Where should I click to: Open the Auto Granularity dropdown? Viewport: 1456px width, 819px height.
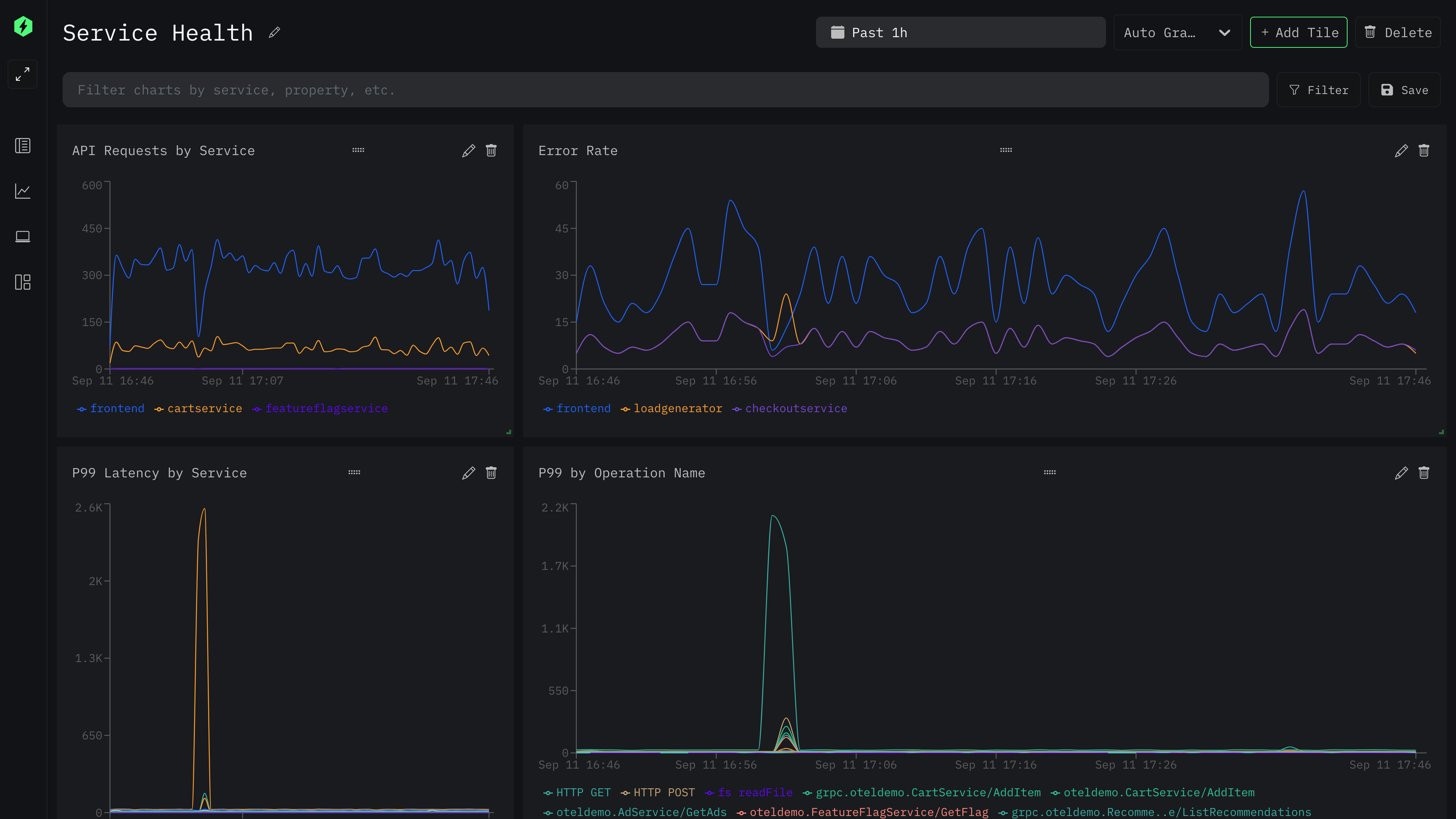pyautogui.click(x=1177, y=33)
